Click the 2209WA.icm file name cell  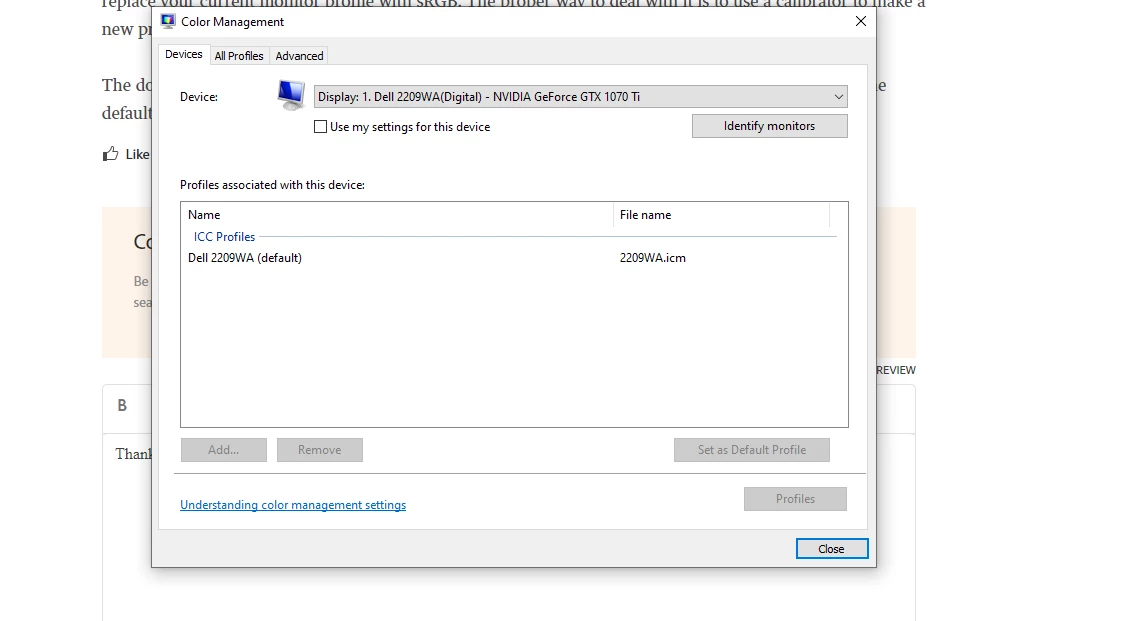(653, 258)
